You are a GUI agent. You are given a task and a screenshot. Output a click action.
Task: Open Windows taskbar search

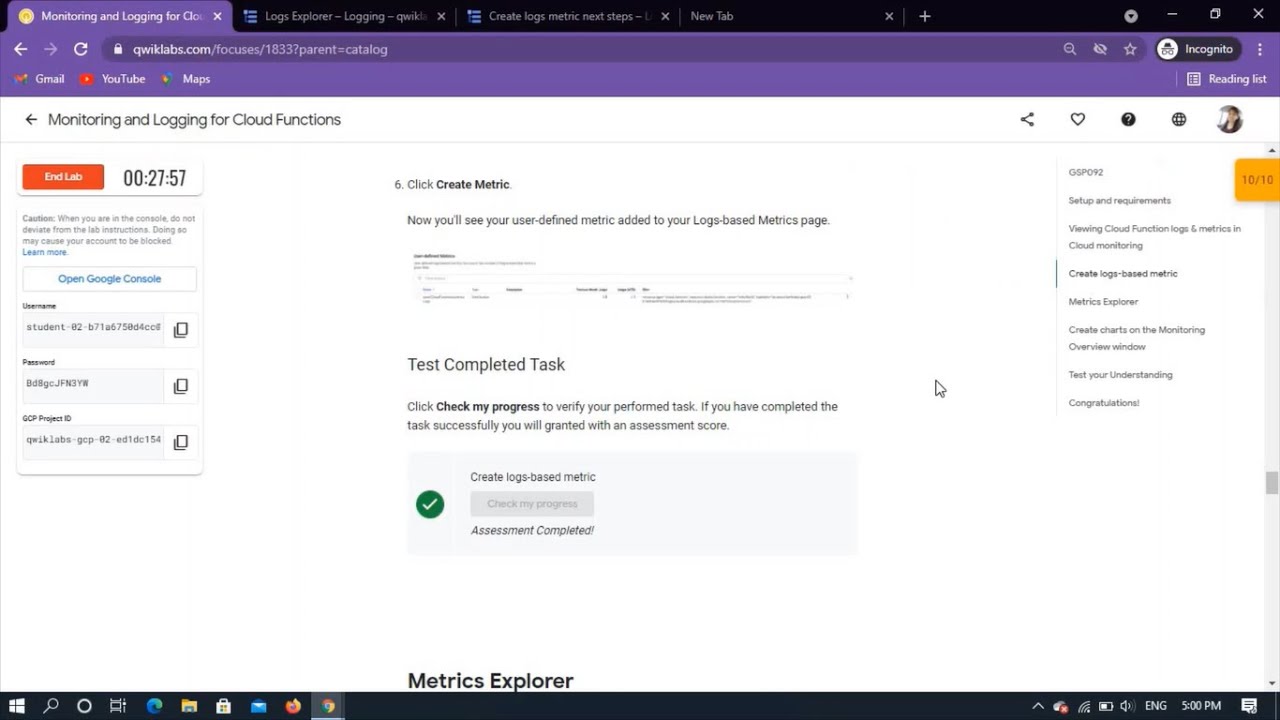(x=51, y=706)
